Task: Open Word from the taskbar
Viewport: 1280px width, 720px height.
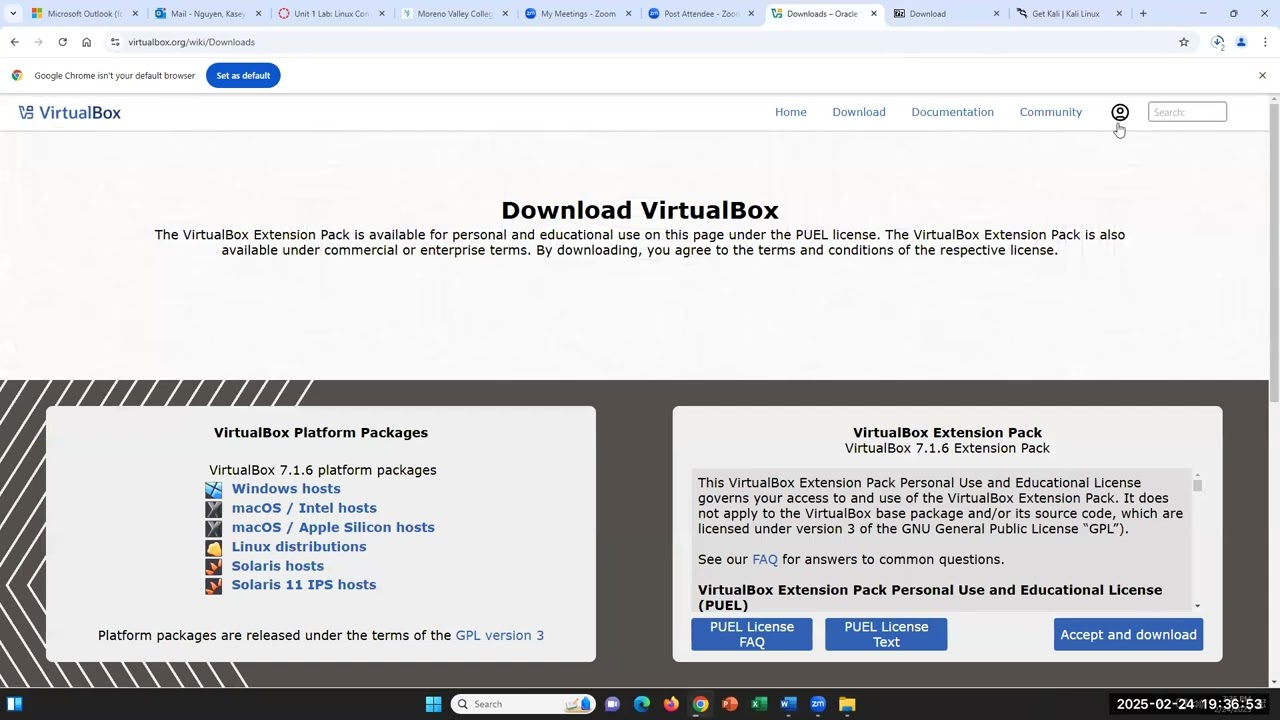Action: point(788,704)
